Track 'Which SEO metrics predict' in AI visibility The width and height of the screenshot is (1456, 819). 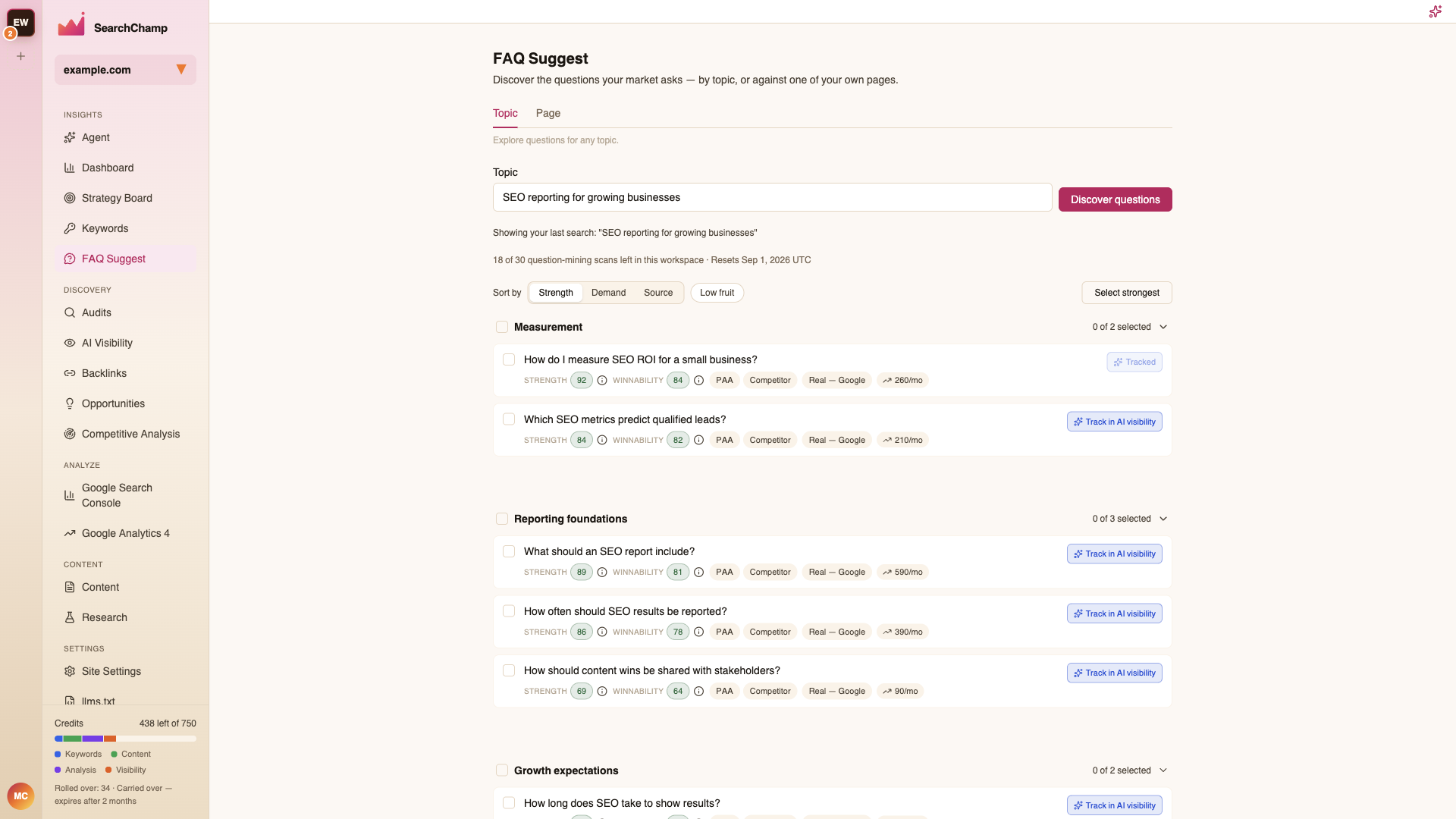coord(1114,422)
